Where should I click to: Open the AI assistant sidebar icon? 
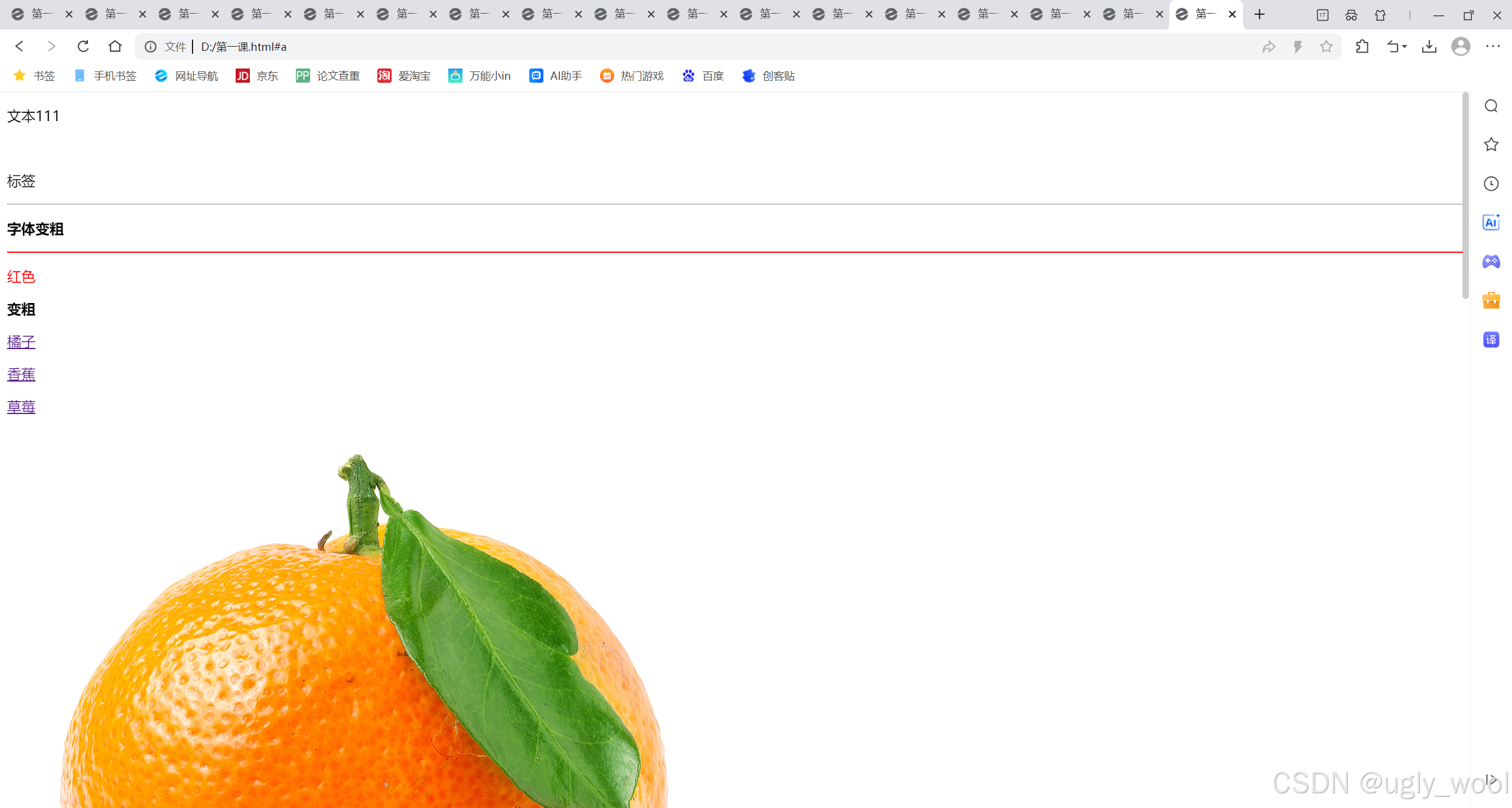(1491, 223)
